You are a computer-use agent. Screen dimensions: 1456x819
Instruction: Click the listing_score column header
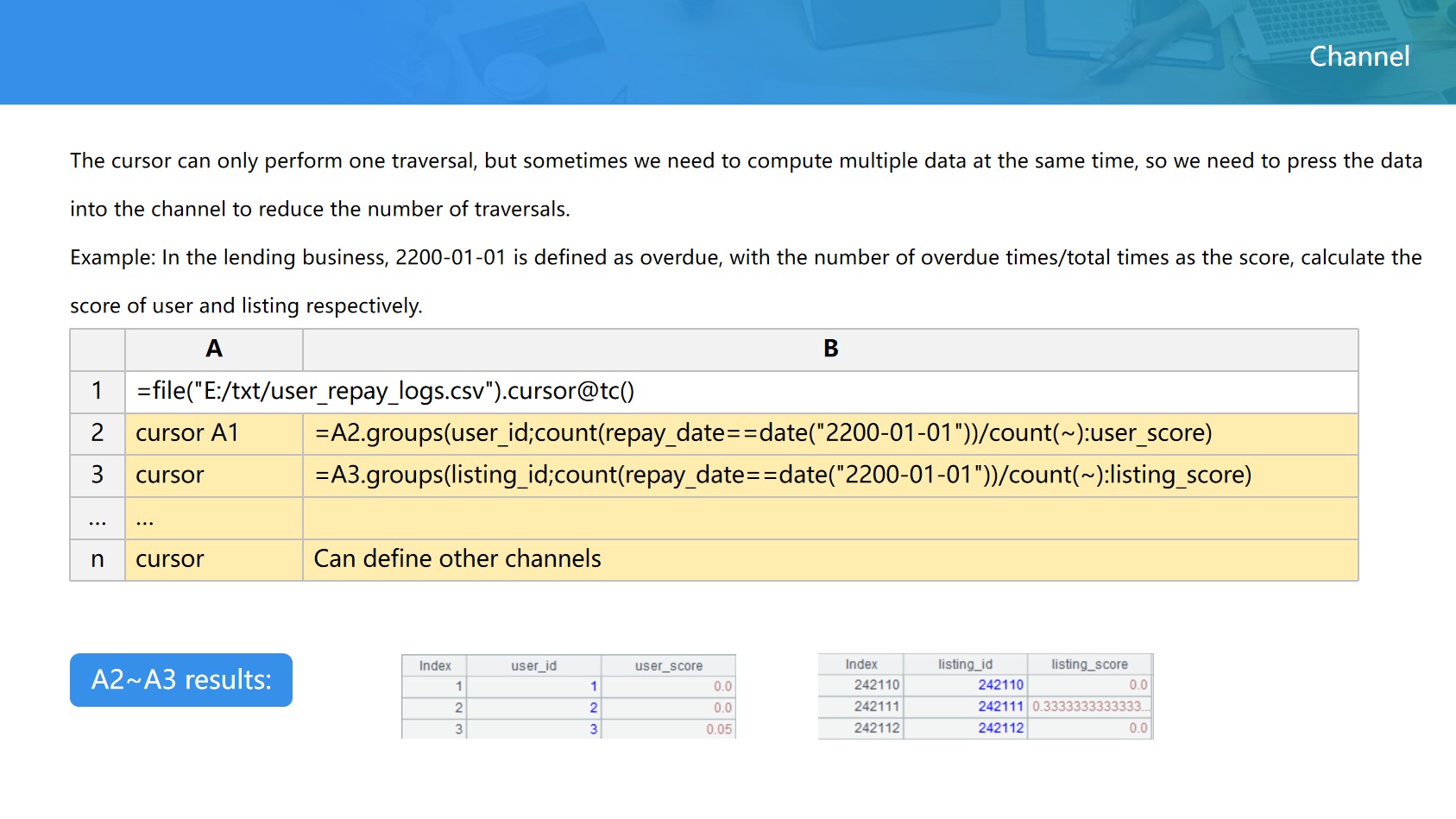tap(1089, 664)
